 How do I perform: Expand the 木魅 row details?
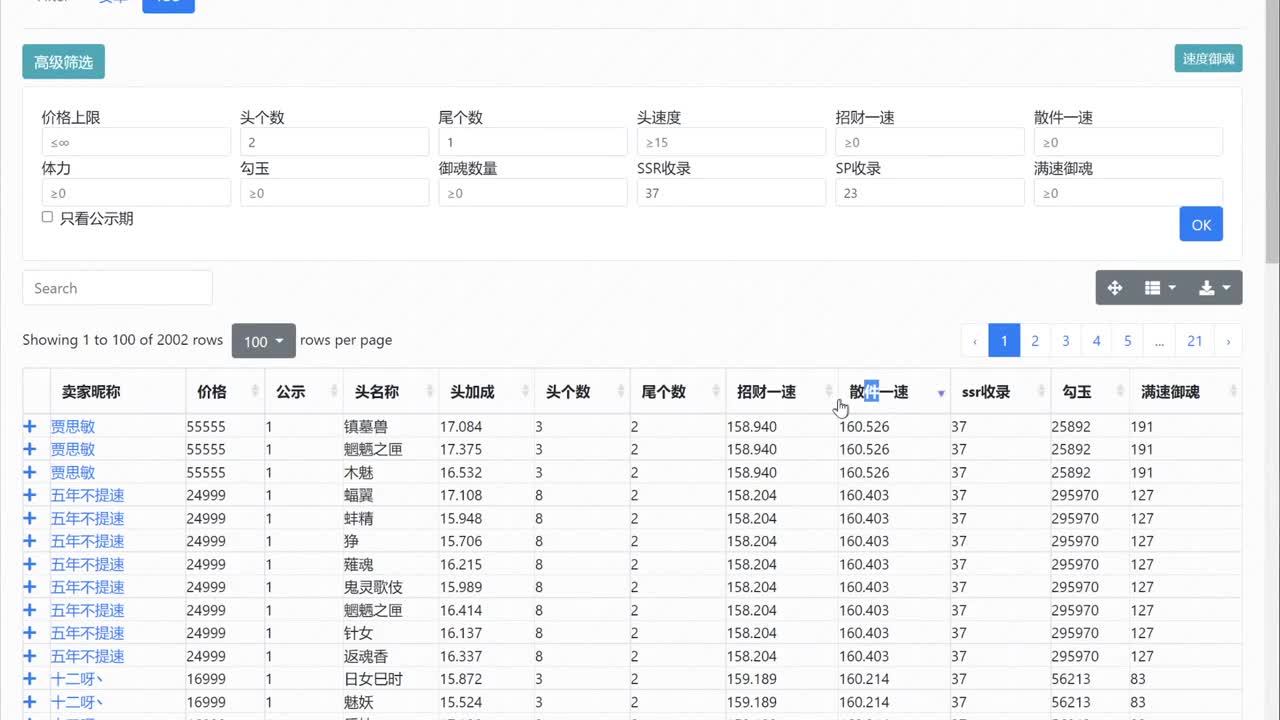30,472
